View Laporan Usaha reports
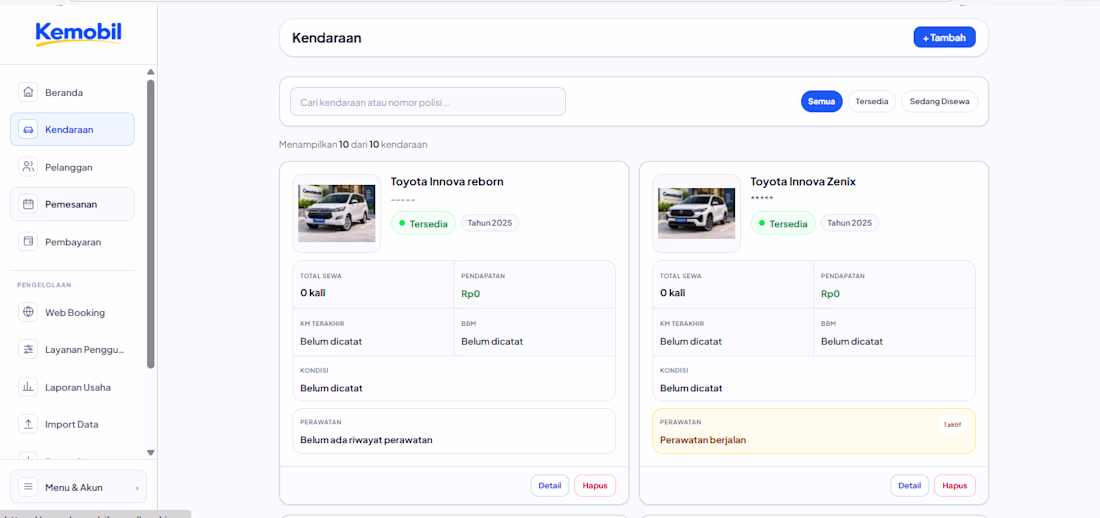Screen dimensions: 1100x518 click(72, 387)
